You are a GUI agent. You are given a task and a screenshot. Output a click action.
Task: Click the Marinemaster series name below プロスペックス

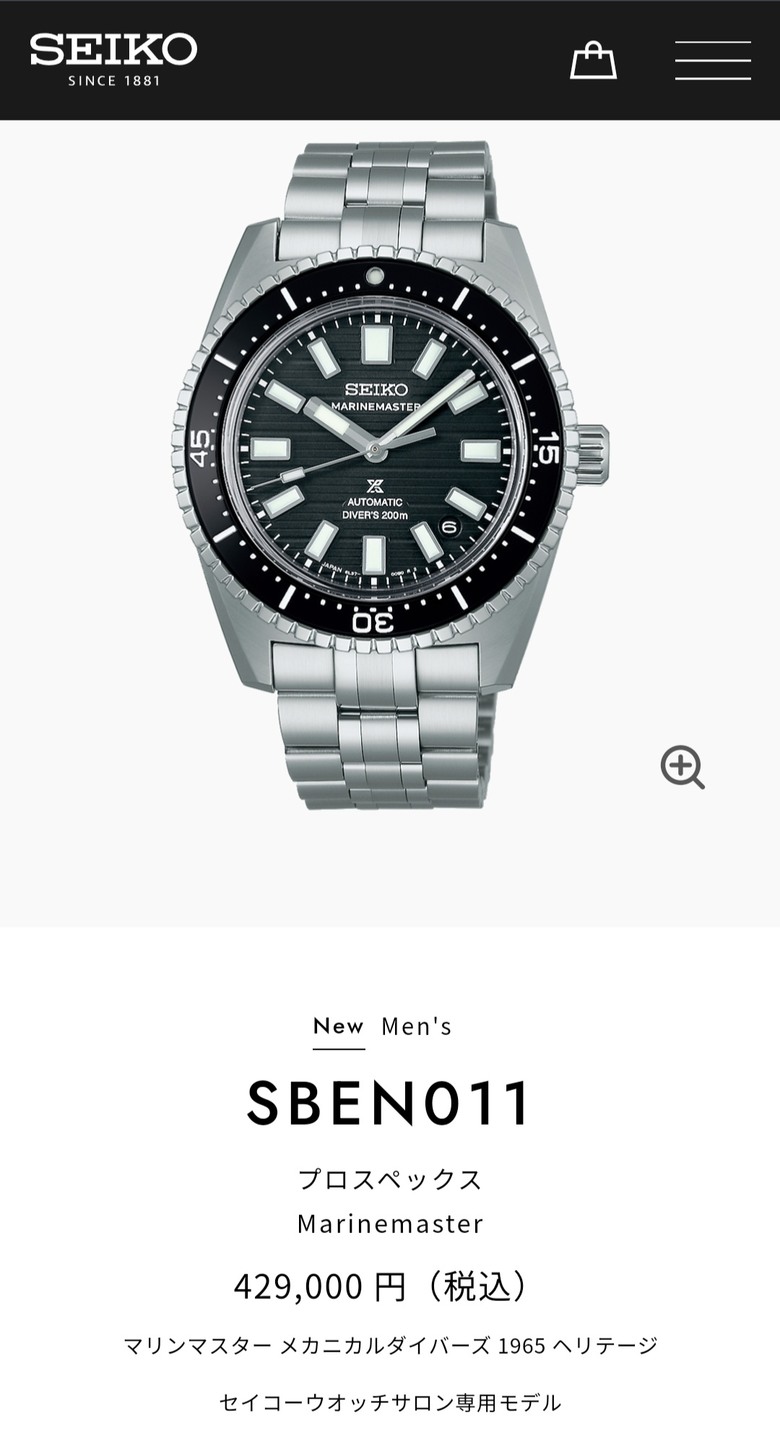(390, 1224)
